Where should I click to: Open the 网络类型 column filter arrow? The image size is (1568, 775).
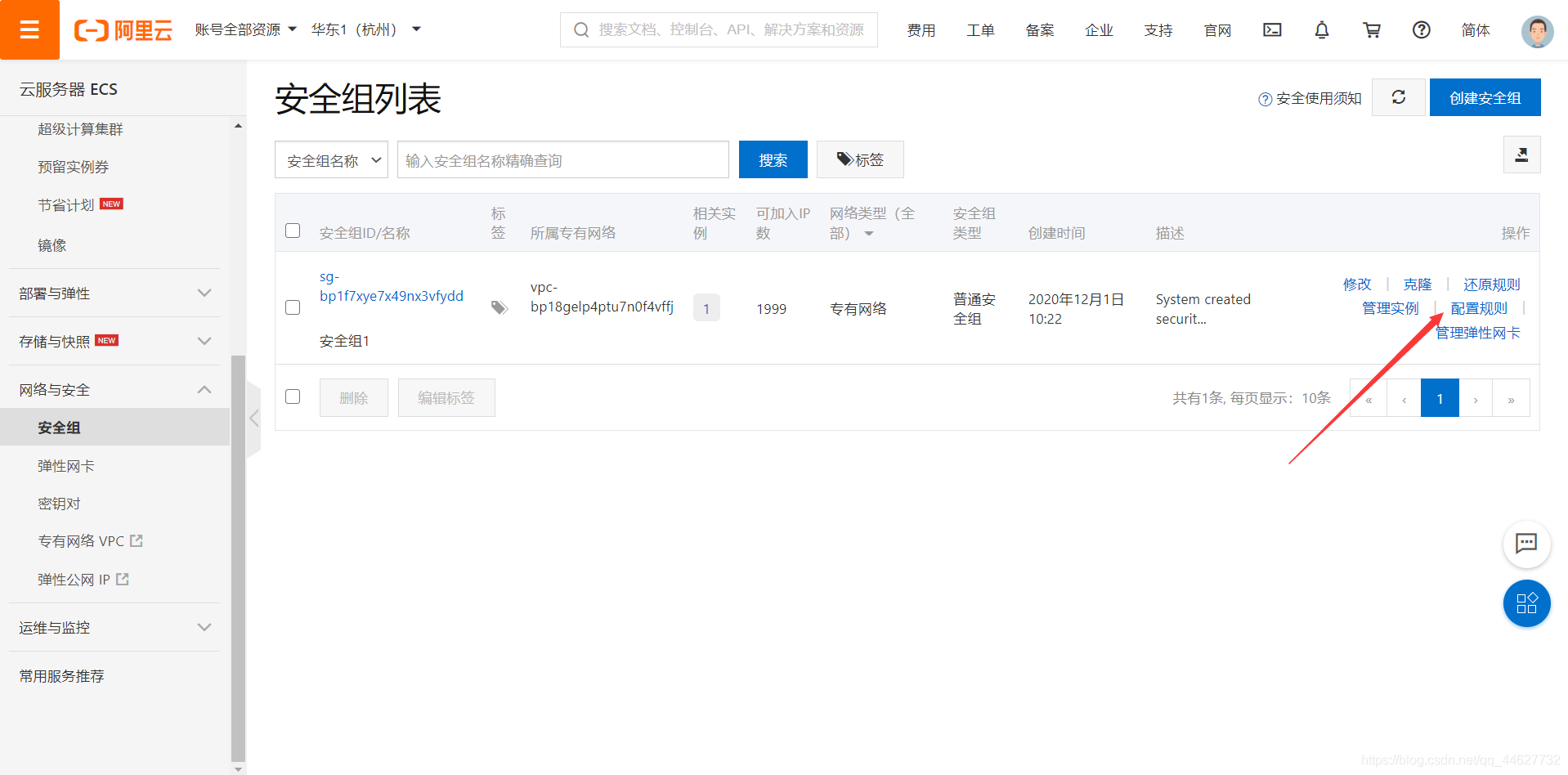(x=869, y=234)
